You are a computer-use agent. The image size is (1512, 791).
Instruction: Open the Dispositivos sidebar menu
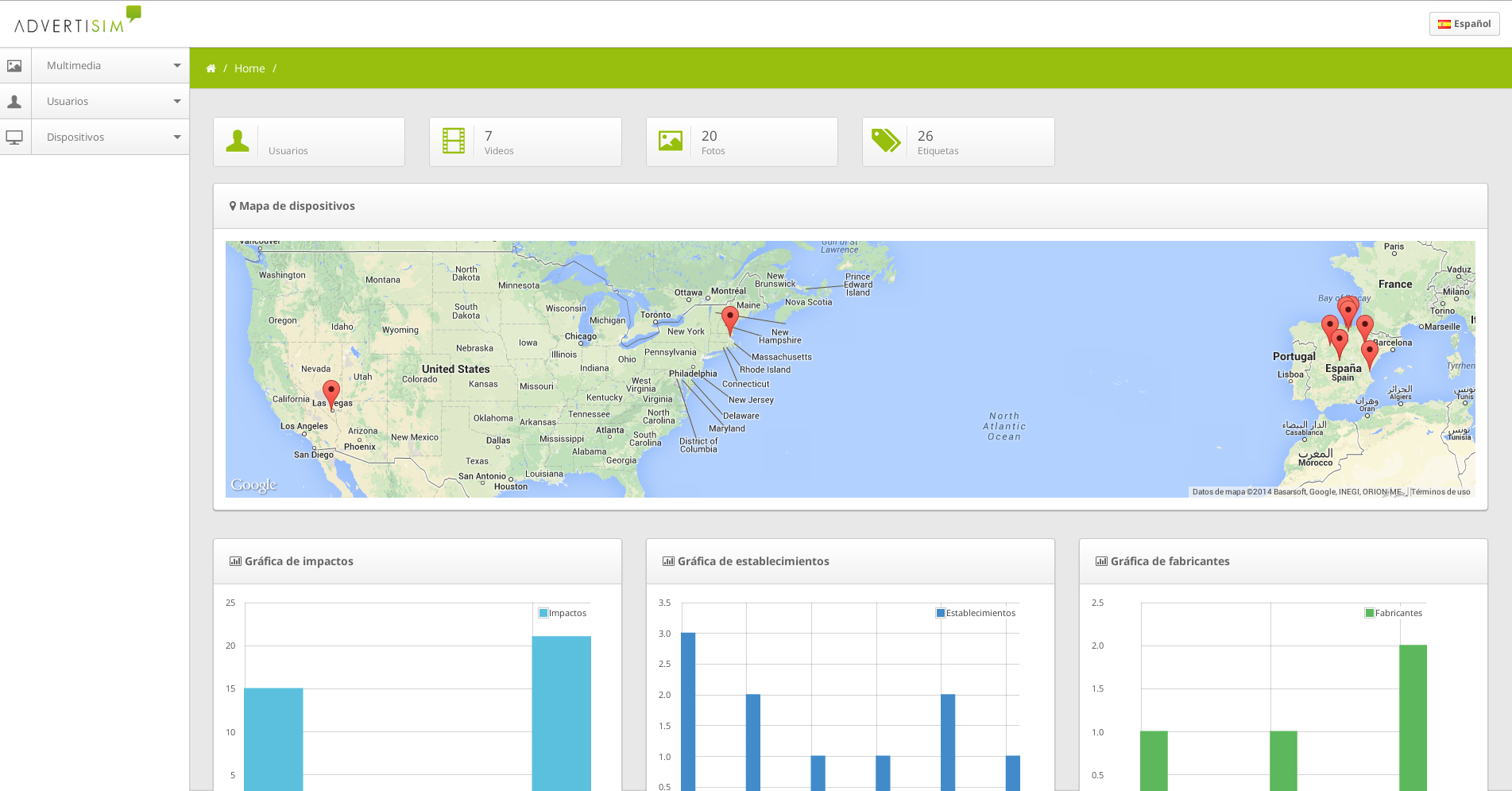95,138
